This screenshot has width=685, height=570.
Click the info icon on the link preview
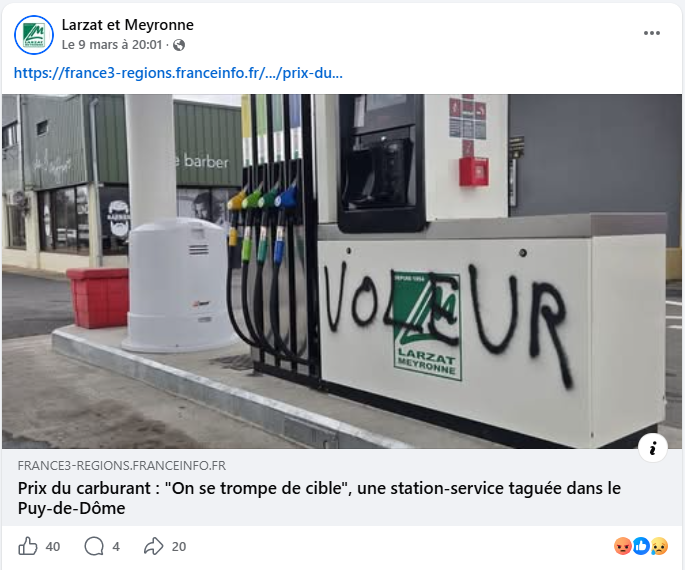coord(652,448)
